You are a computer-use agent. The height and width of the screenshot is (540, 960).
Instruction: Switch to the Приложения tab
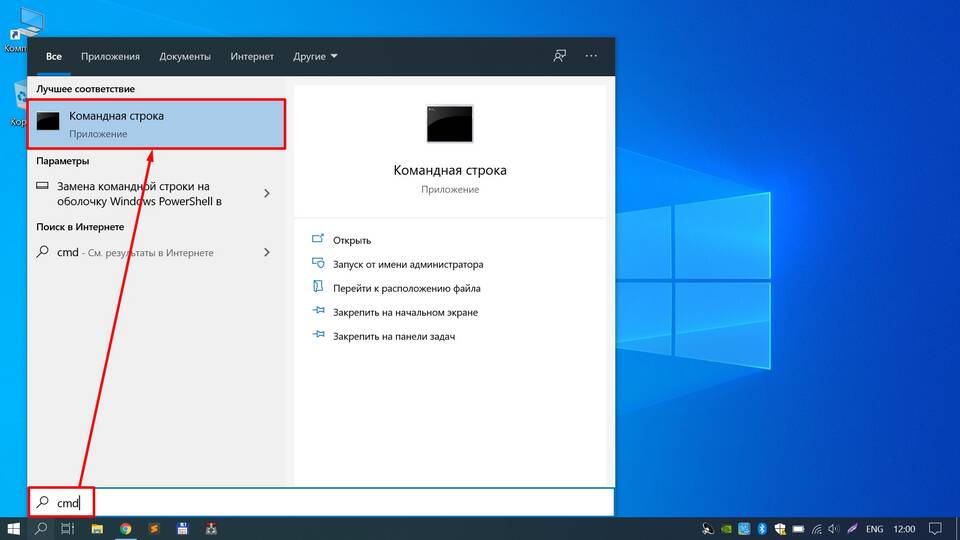pos(110,56)
